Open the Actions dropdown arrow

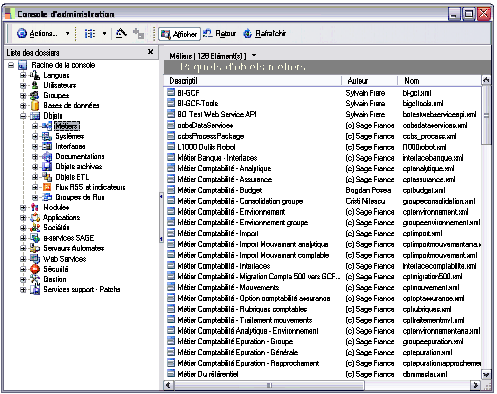[68, 34]
